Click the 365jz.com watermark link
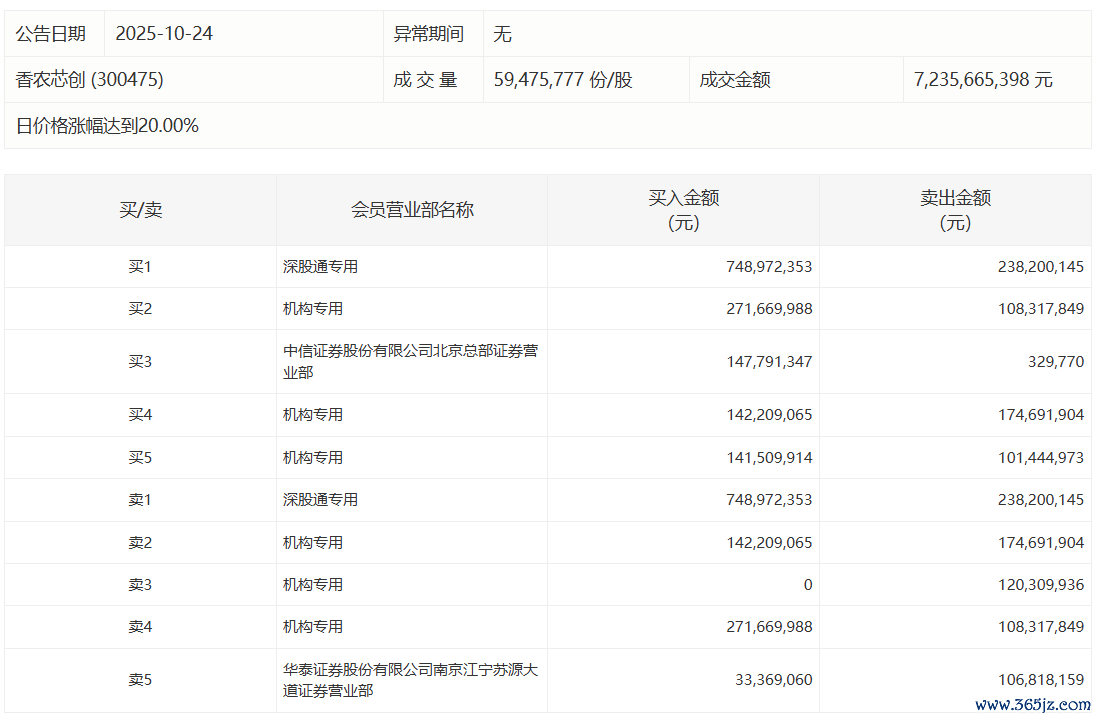The width and height of the screenshot is (1098, 720). click(1042, 705)
